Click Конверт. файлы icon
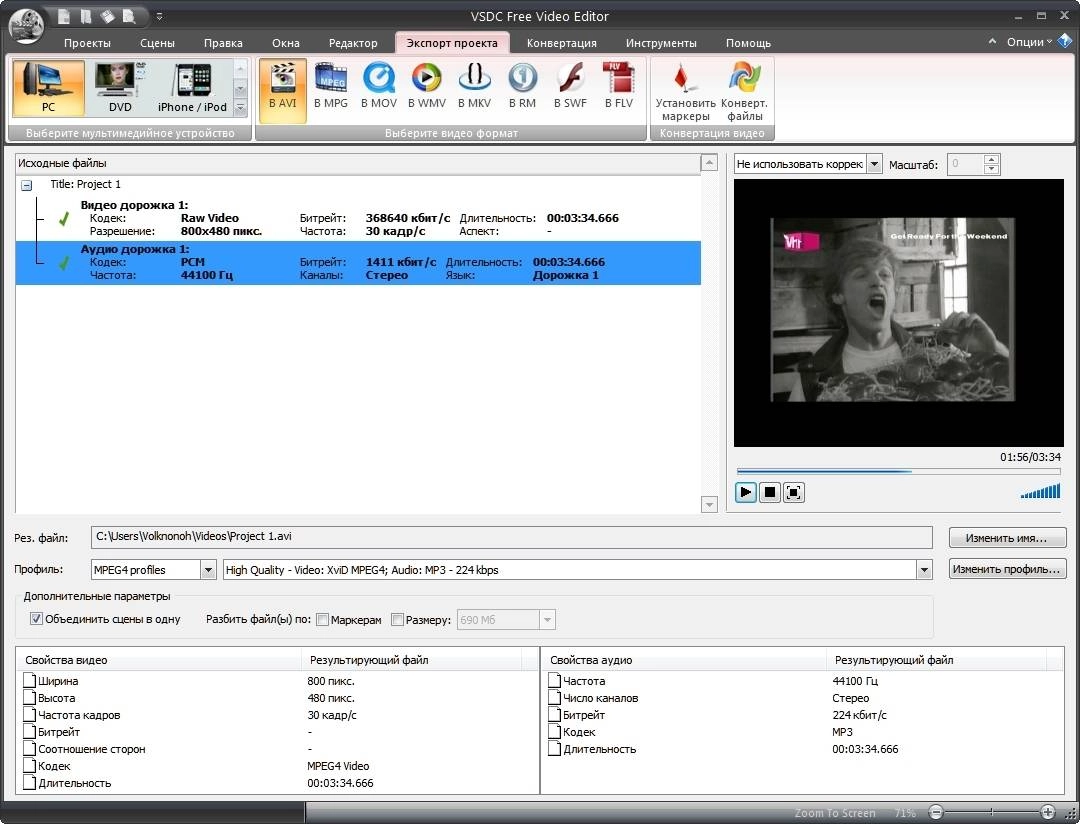The width and height of the screenshot is (1080, 824). pos(745,92)
